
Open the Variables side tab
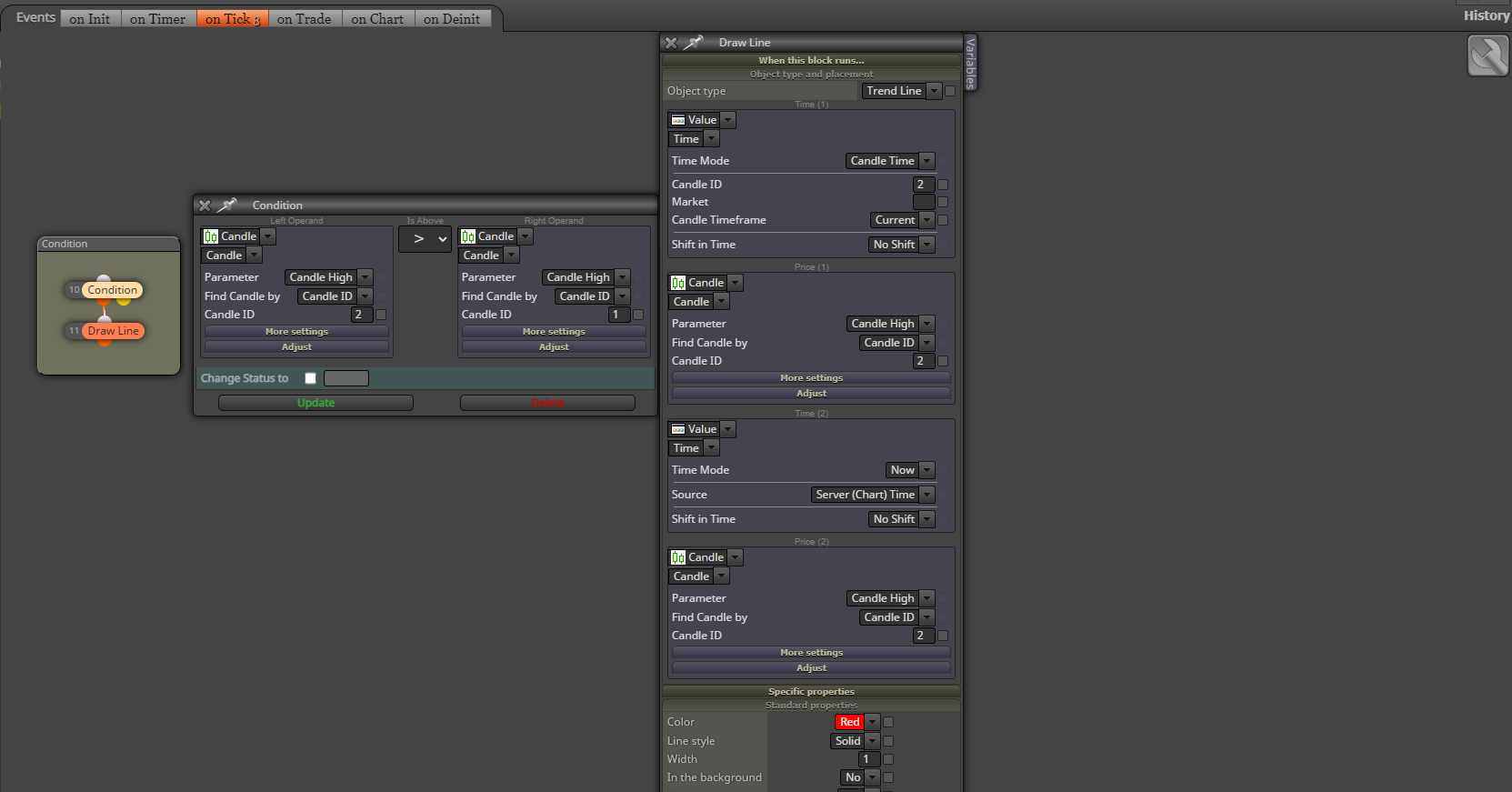point(970,63)
